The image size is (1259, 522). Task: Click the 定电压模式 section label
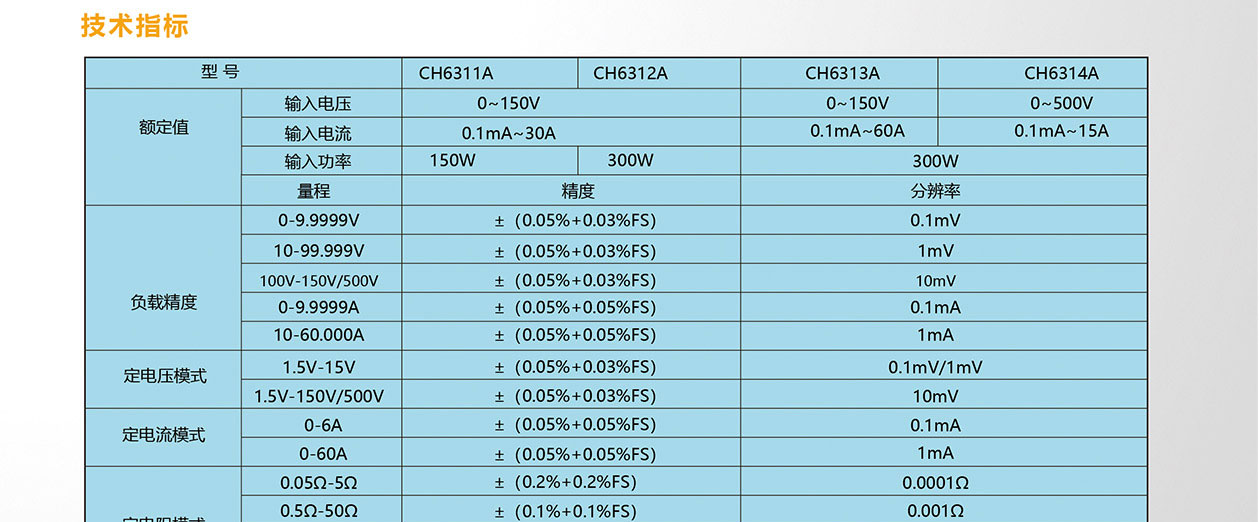(164, 376)
